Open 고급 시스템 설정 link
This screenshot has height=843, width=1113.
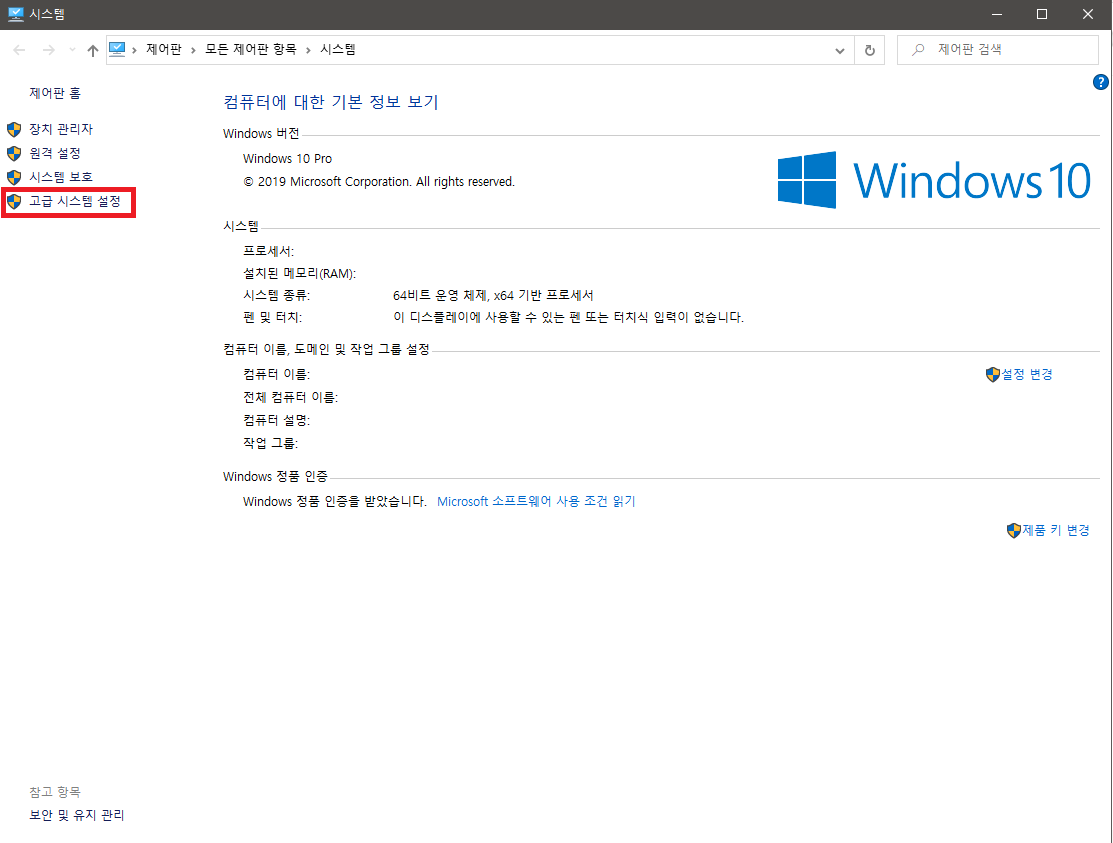tap(75, 202)
